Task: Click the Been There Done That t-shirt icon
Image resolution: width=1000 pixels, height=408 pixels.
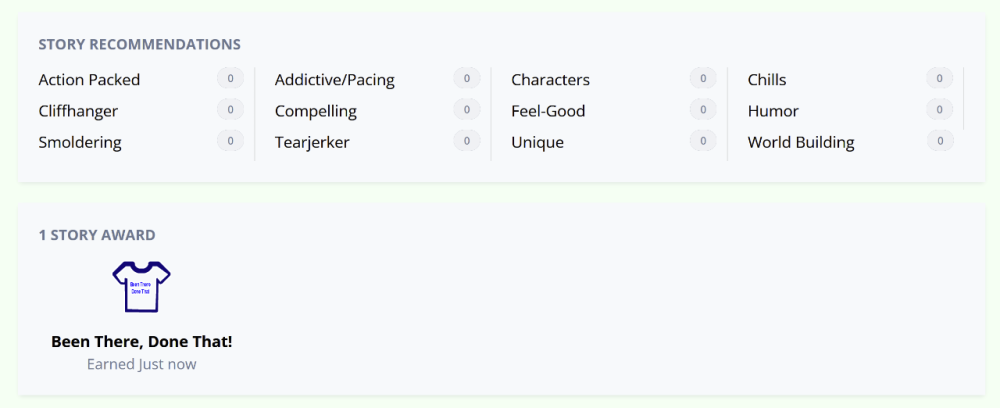Action: pos(141,286)
